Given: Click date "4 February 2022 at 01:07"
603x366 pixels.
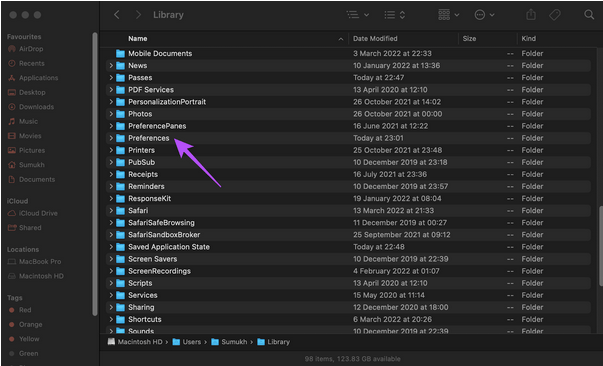Looking at the screenshot, I should (396, 271).
